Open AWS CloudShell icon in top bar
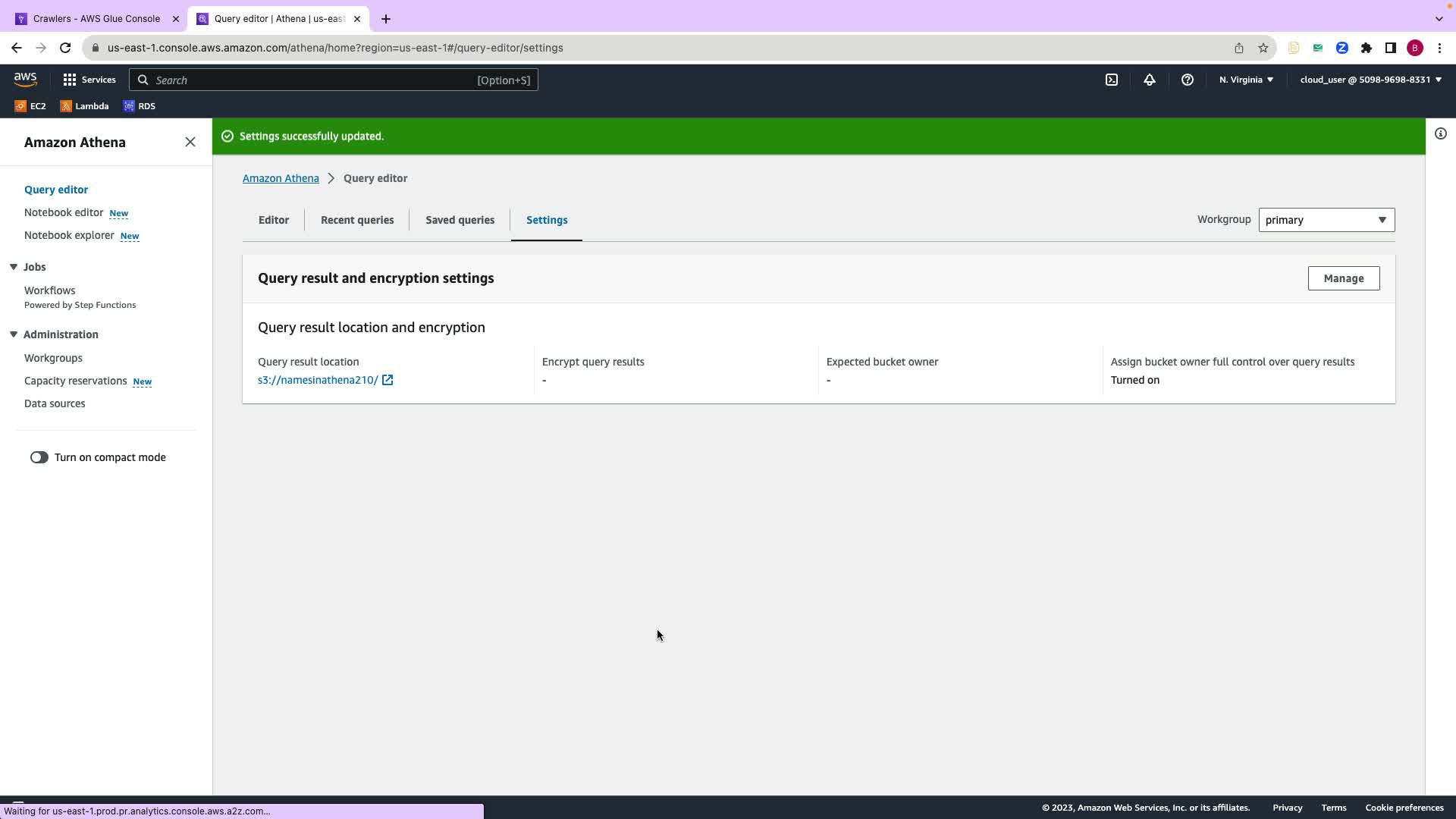 point(1111,80)
